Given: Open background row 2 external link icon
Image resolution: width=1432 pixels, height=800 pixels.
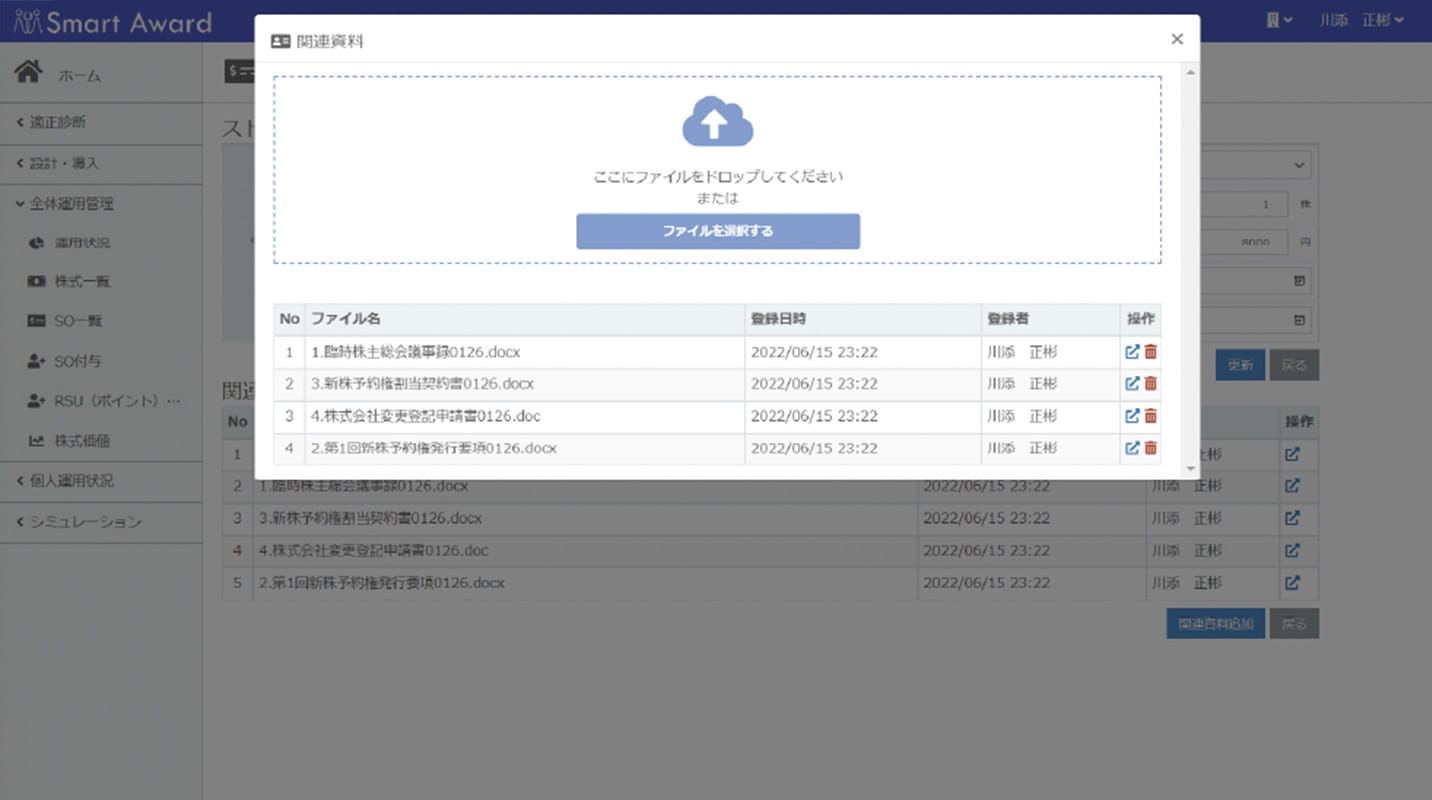Looking at the screenshot, I should pyautogui.click(x=1292, y=486).
